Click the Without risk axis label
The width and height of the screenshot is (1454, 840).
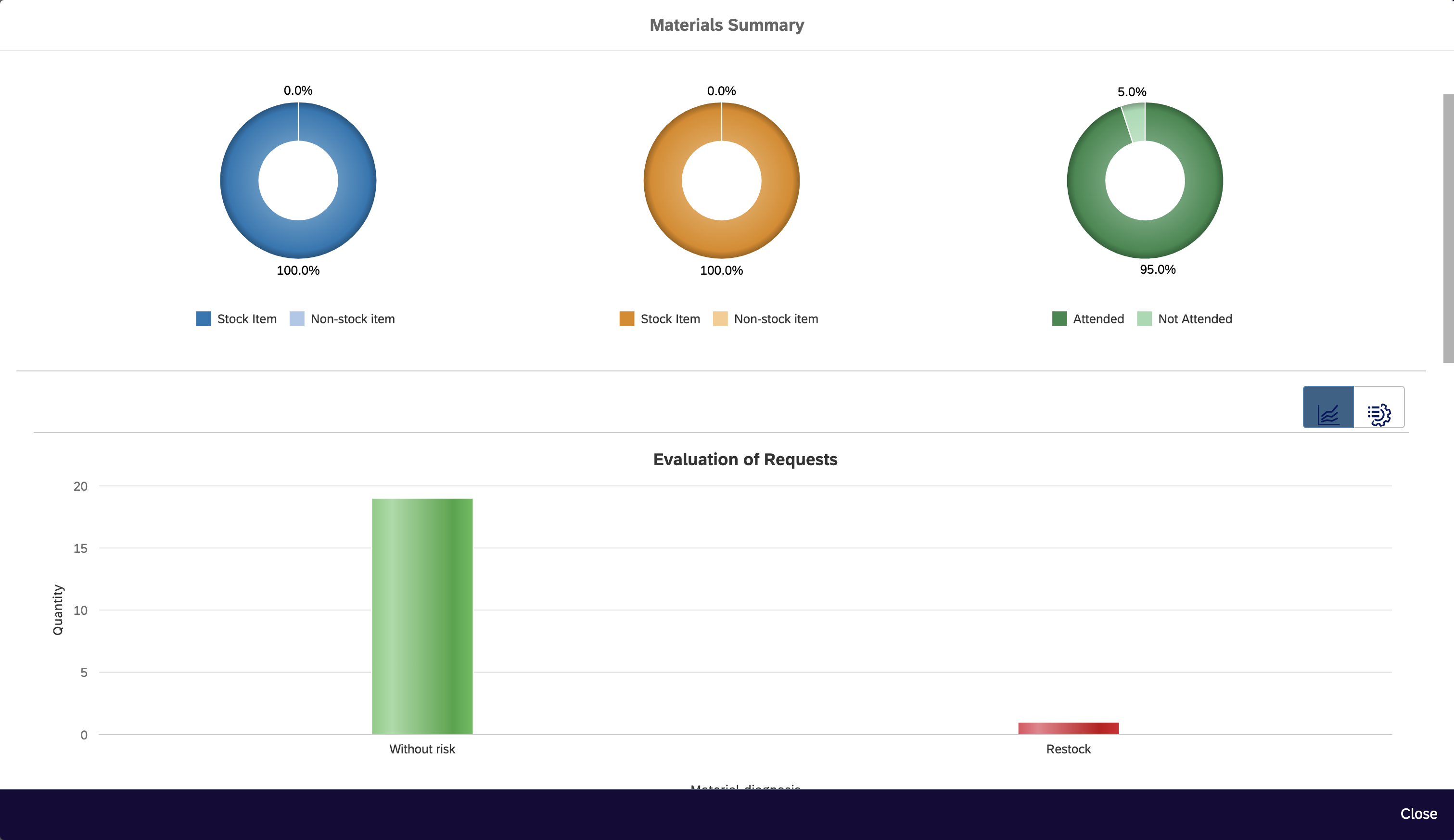(x=422, y=749)
